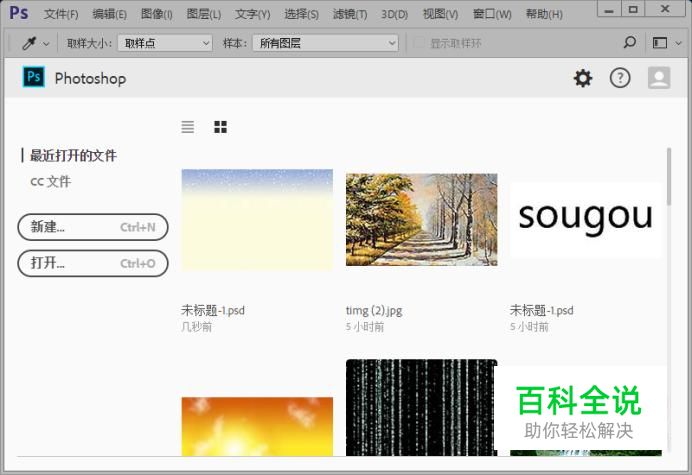
Task: Open the 文字(Y) menu
Action: (252, 15)
